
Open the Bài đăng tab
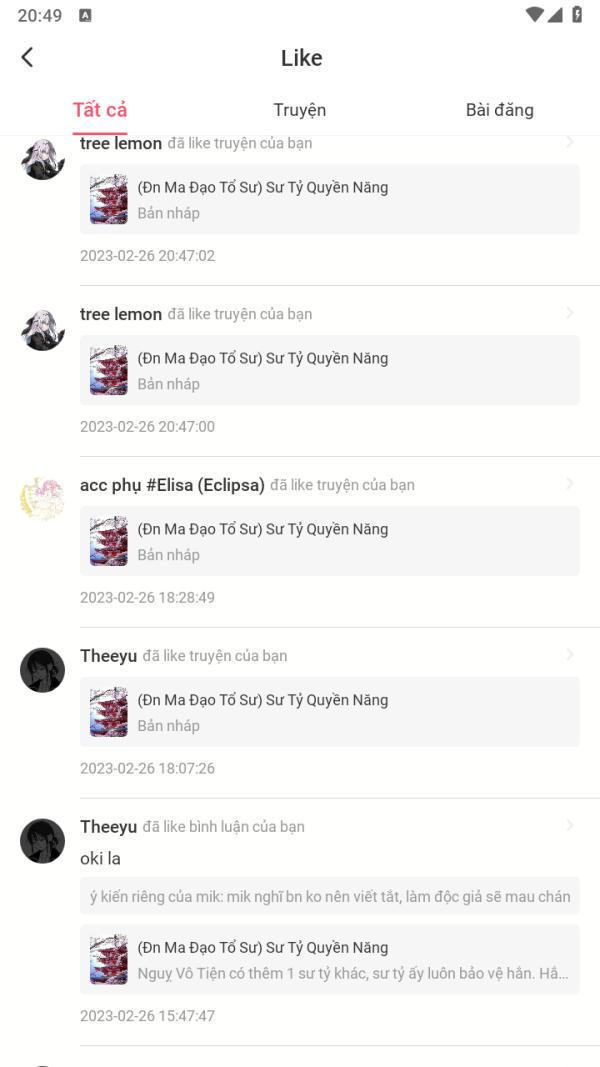[x=499, y=110]
